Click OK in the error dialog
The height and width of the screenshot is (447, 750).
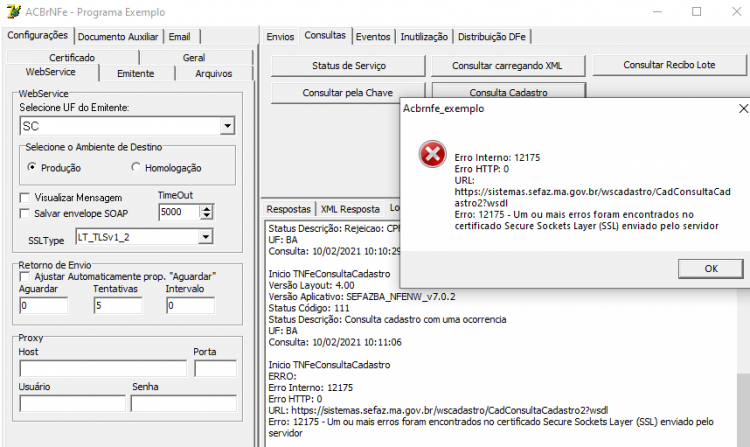coord(711,269)
